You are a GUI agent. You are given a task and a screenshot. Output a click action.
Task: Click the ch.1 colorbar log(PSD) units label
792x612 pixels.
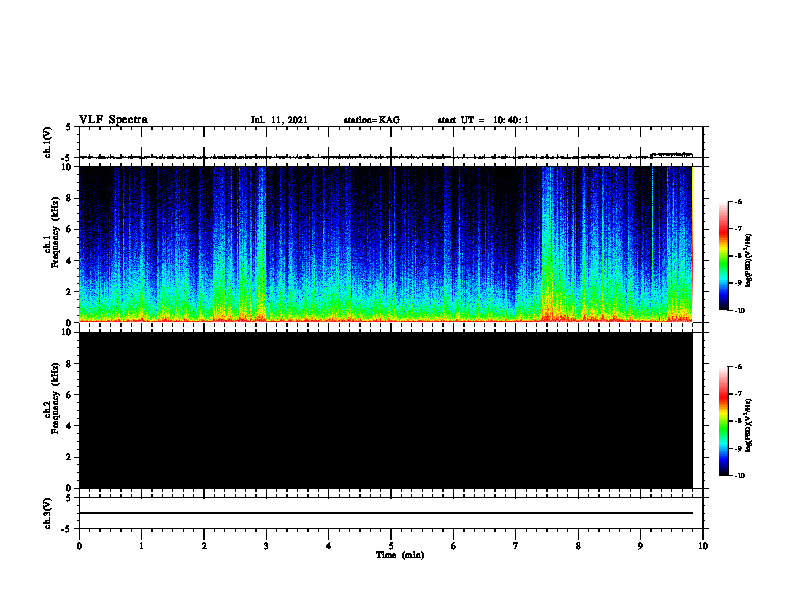pos(749,260)
